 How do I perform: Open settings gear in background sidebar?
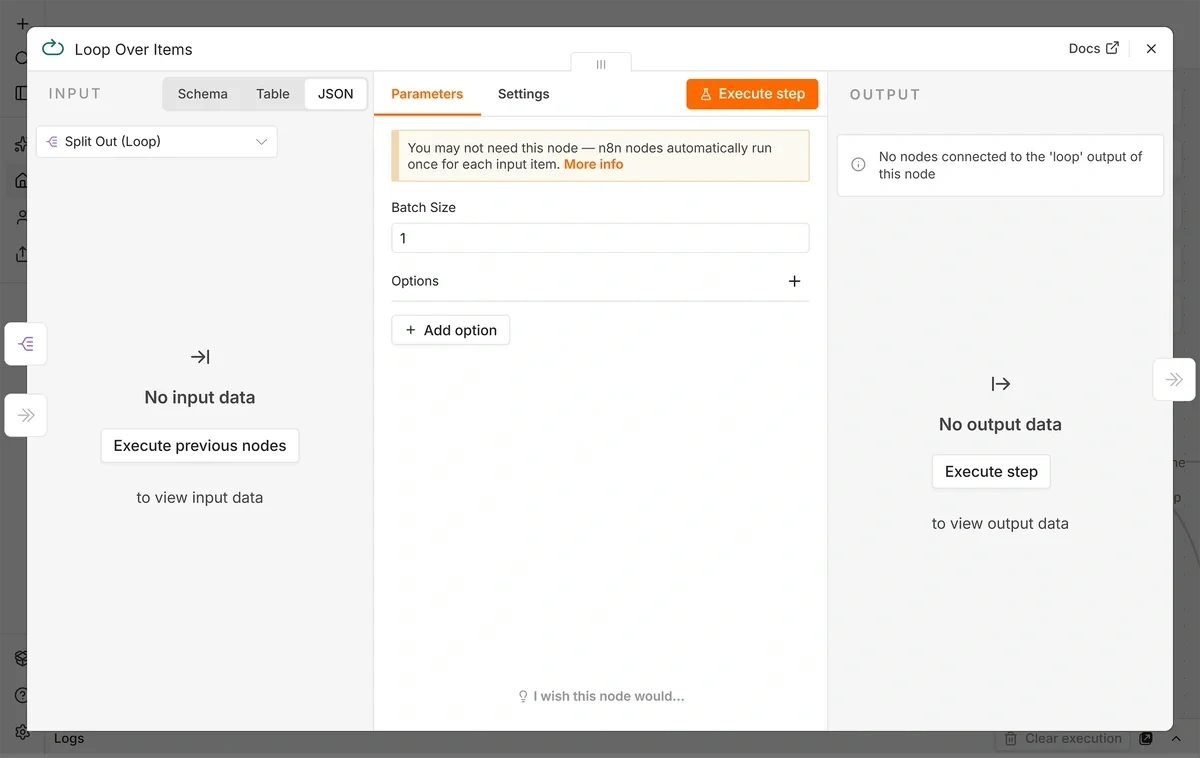(x=22, y=732)
